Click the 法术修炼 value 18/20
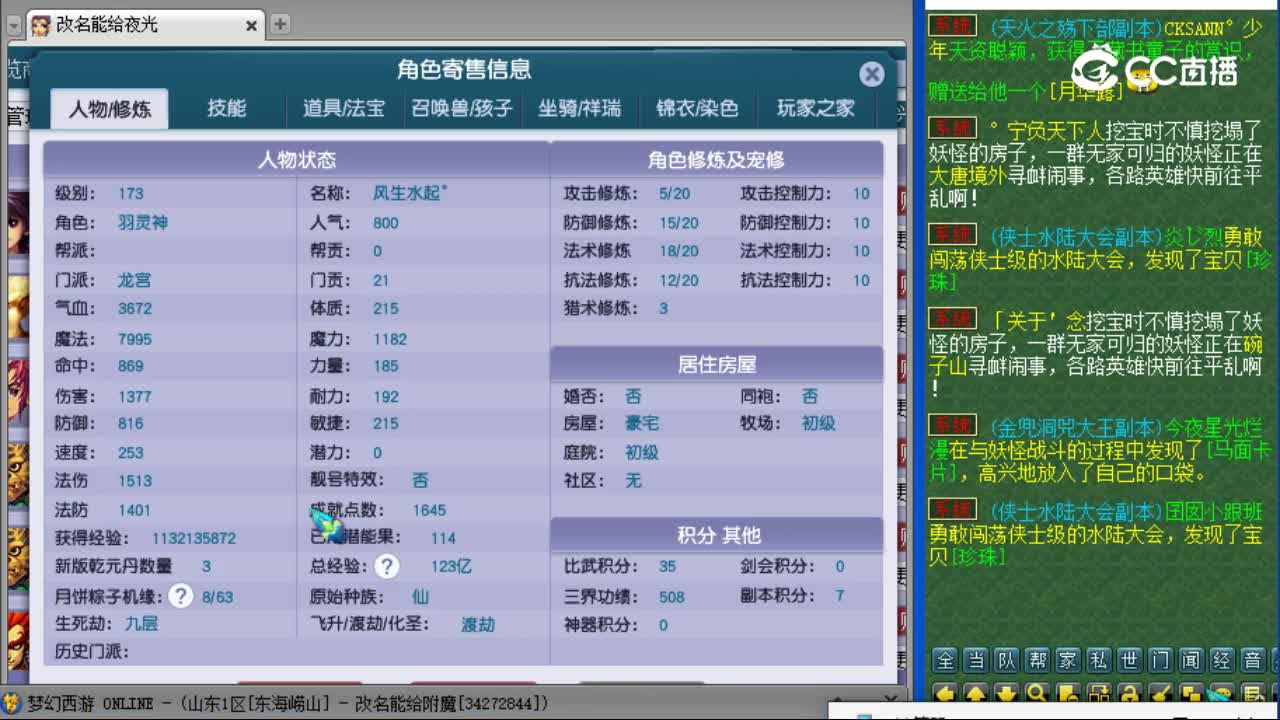 (678, 251)
